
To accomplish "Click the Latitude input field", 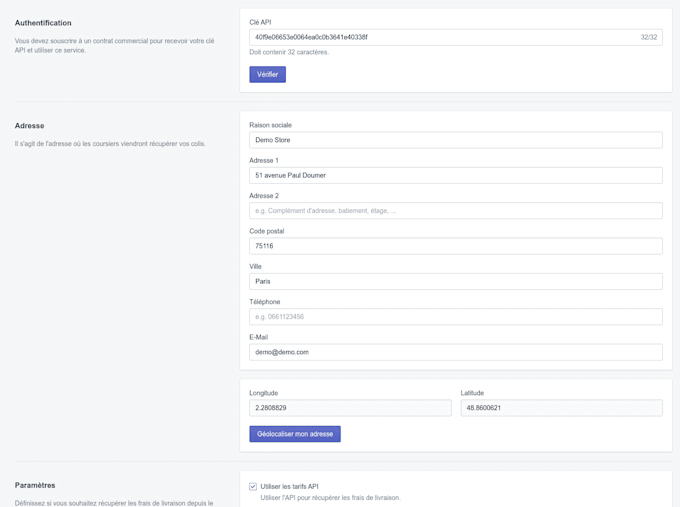I will click(561, 408).
